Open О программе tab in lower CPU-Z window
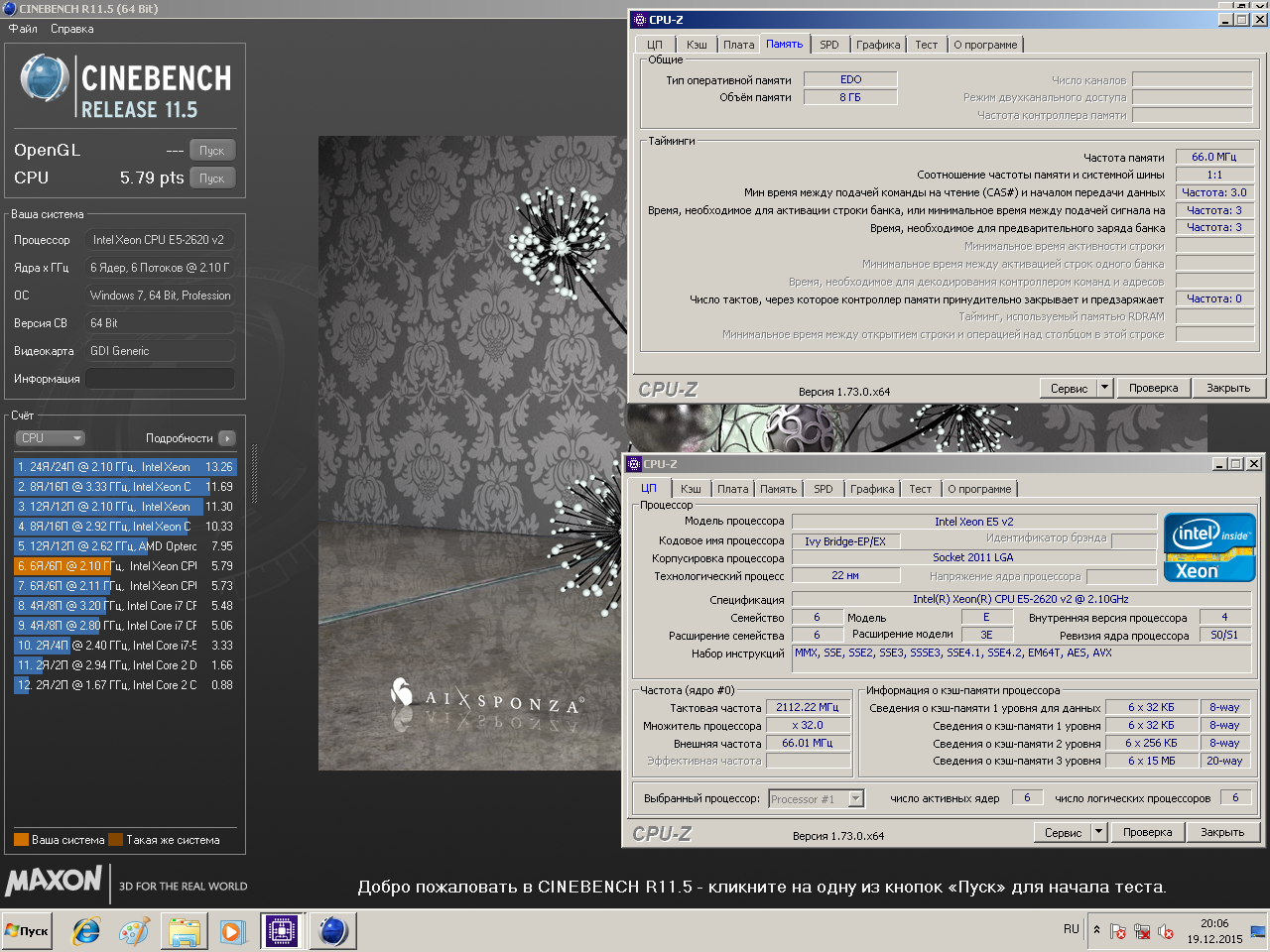This screenshot has height=952, width=1270. pos(979,489)
